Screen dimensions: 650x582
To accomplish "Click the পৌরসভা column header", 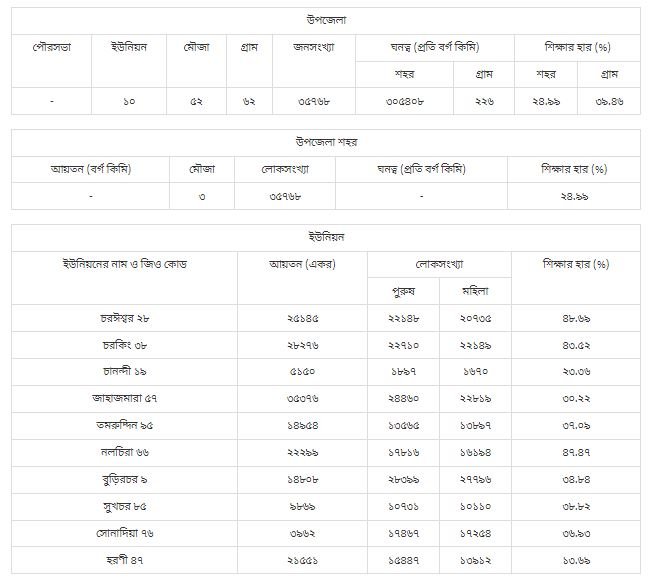I will pyautogui.click(x=50, y=47).
